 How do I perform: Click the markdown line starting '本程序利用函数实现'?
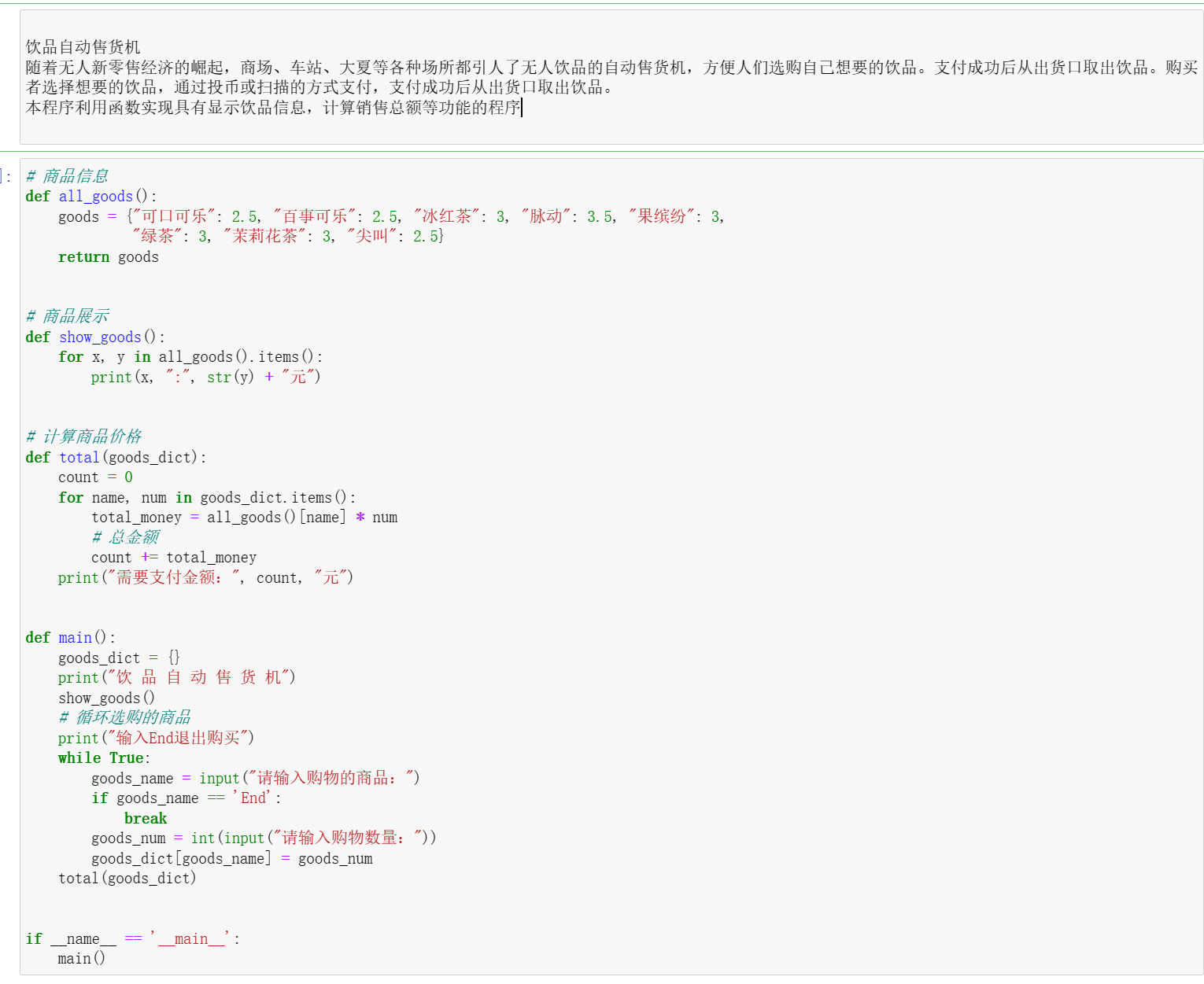tap(273, 108)
